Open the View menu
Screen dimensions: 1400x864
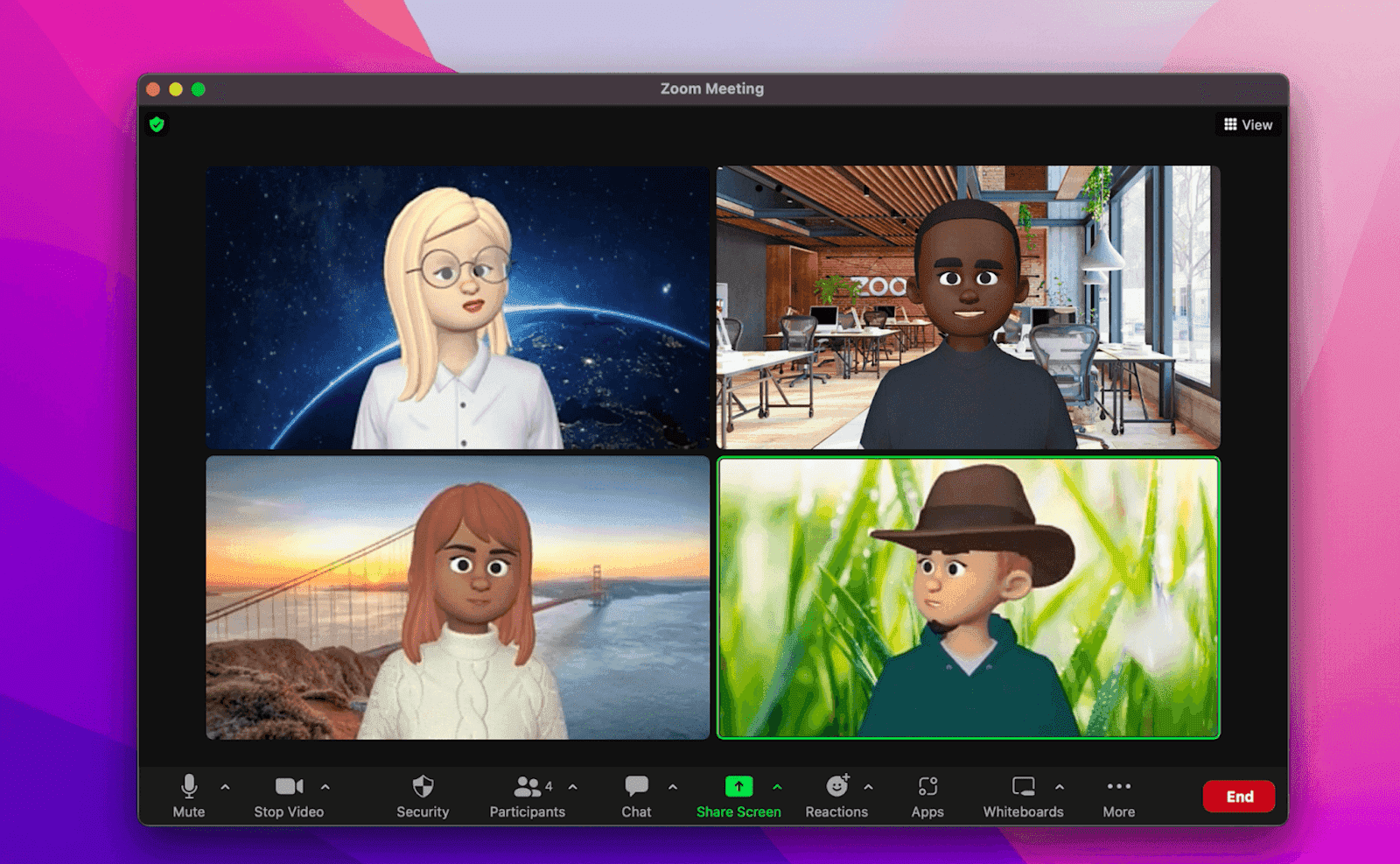coord(1248,124)
